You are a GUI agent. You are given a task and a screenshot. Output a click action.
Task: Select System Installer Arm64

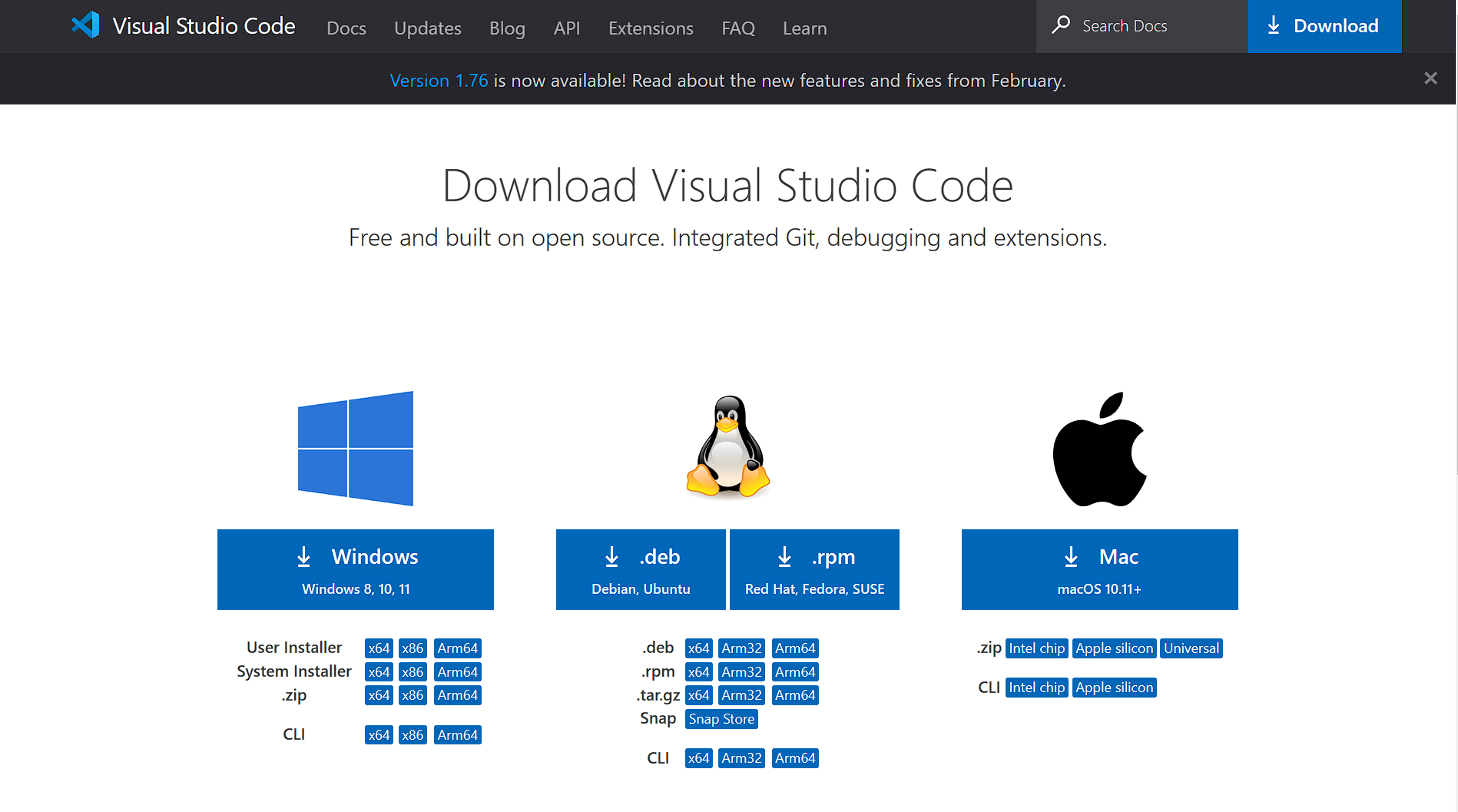(x=458, y=672)
